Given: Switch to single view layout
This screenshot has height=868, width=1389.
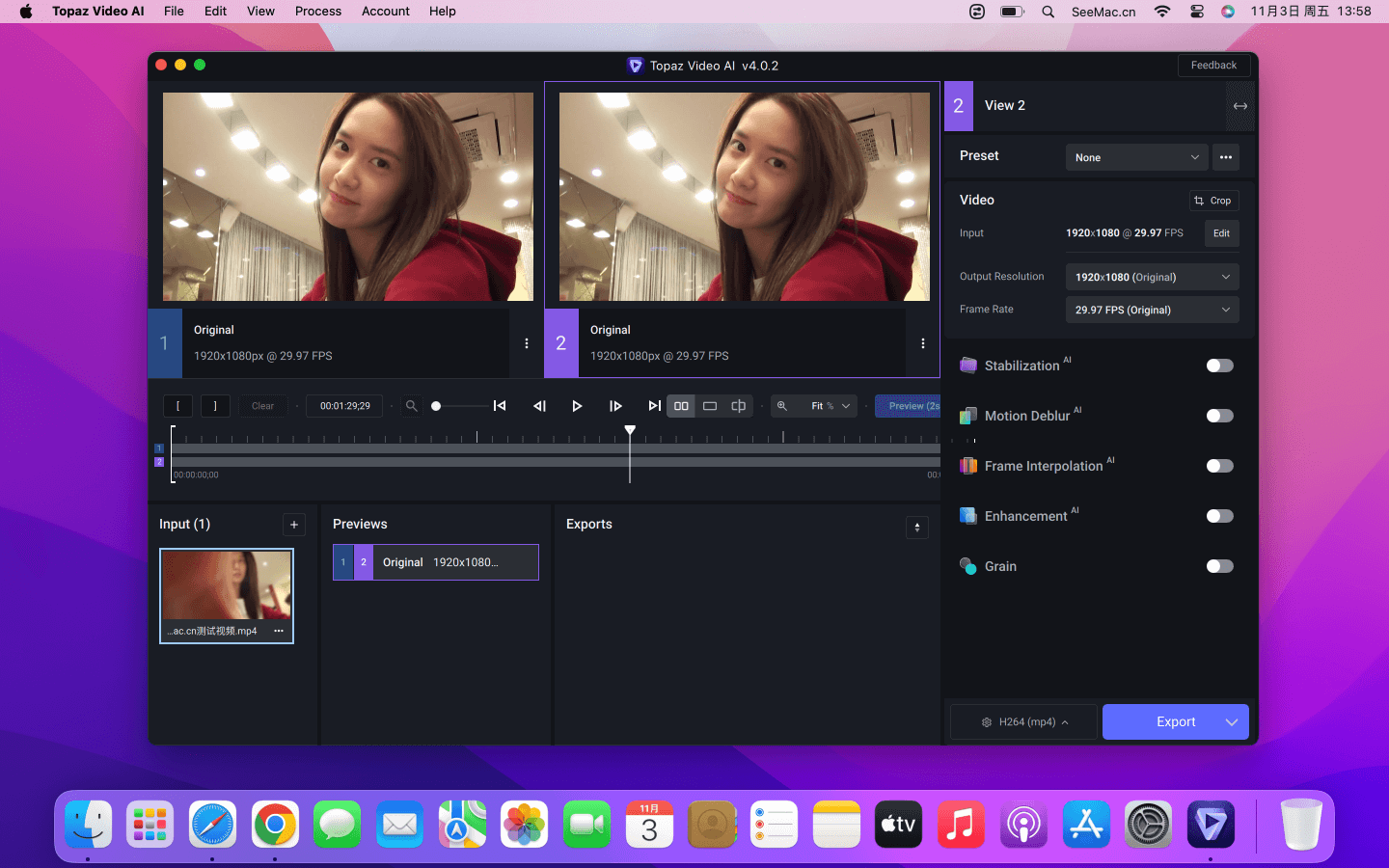Looking at the screenshot, I should (x=710, y=406).
